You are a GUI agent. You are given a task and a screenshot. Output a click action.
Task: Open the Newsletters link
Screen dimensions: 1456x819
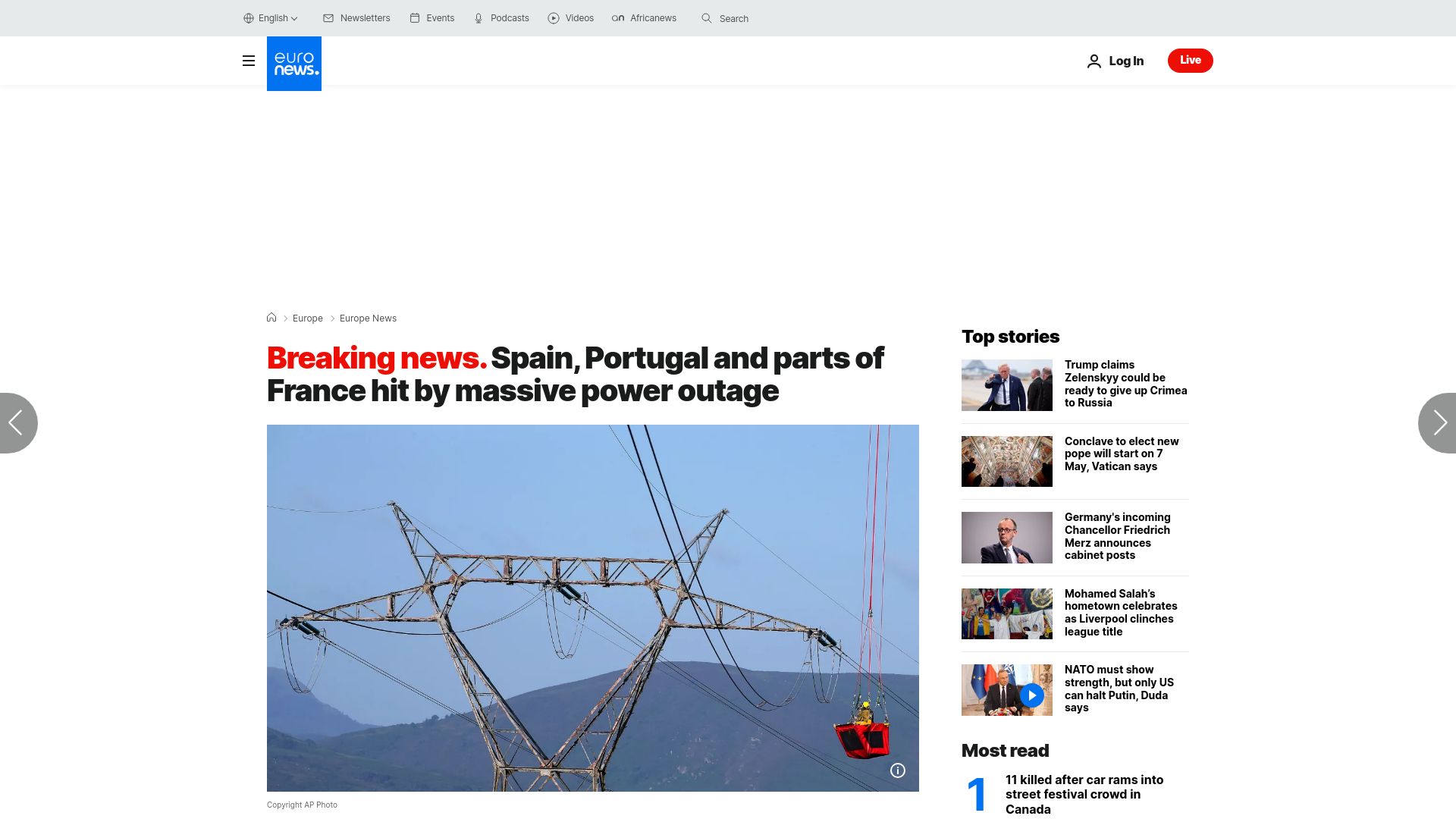(356, 18)
